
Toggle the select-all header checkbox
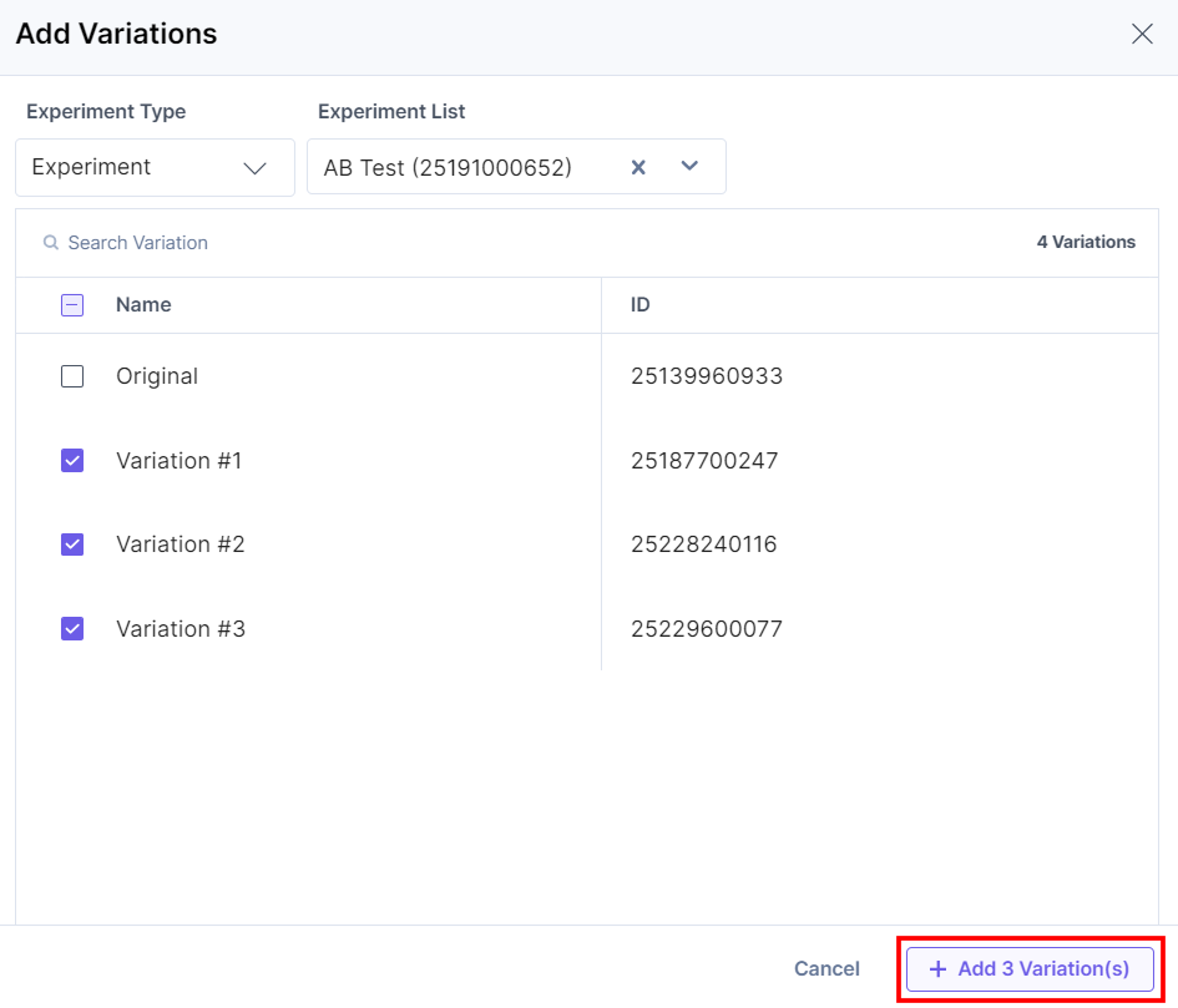click(72, 305)
